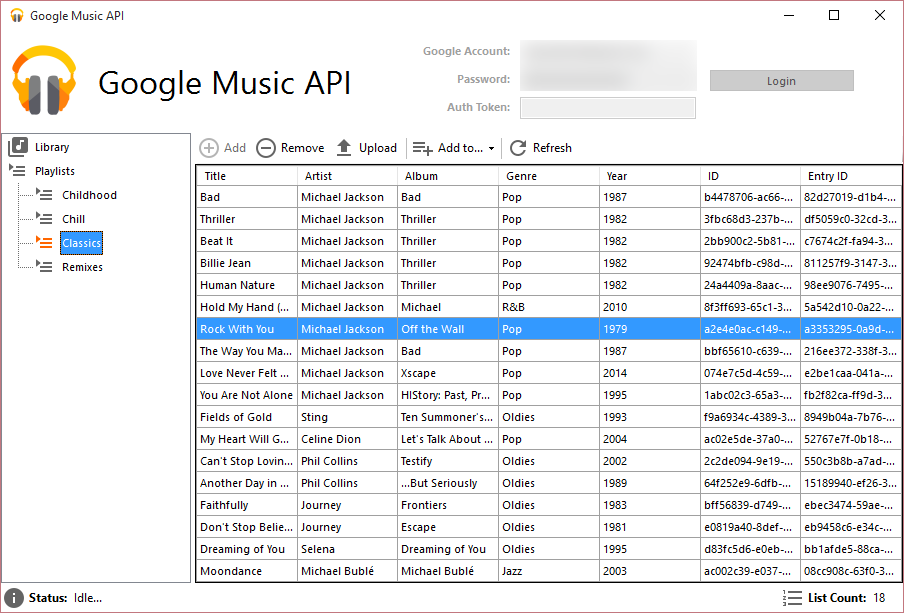Image resolution: width=904 pixels, height=613 pixels.
Task: Click the Refresh circular arrow icon
Action: 518,148
